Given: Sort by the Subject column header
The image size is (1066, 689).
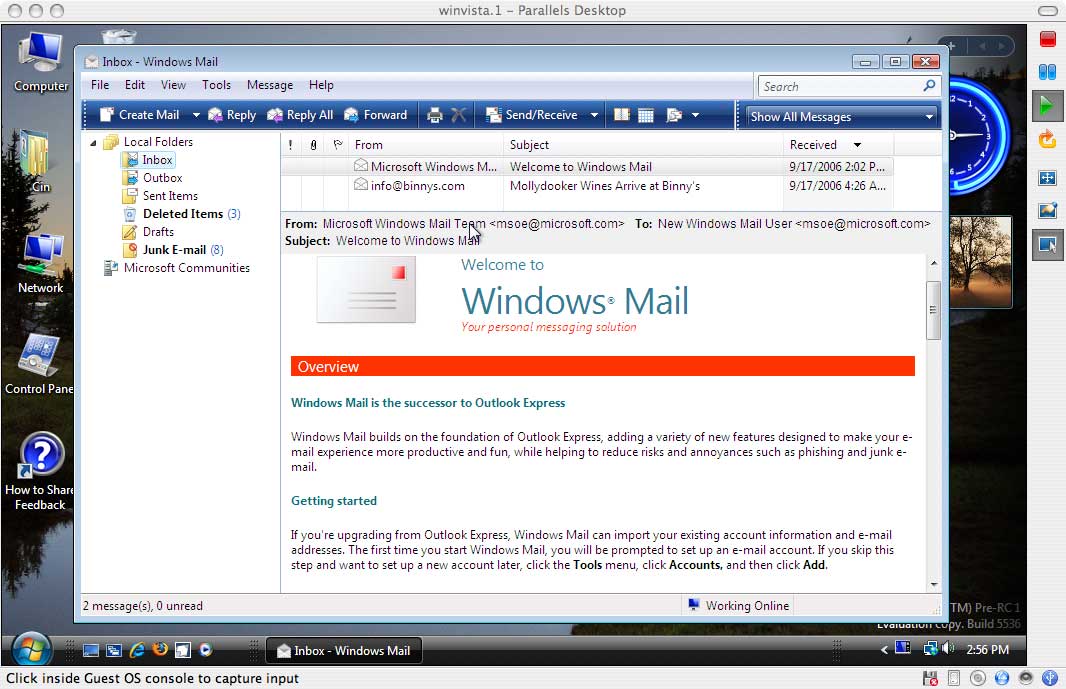Looking at the screenshot, I should (x=643, y=145).
